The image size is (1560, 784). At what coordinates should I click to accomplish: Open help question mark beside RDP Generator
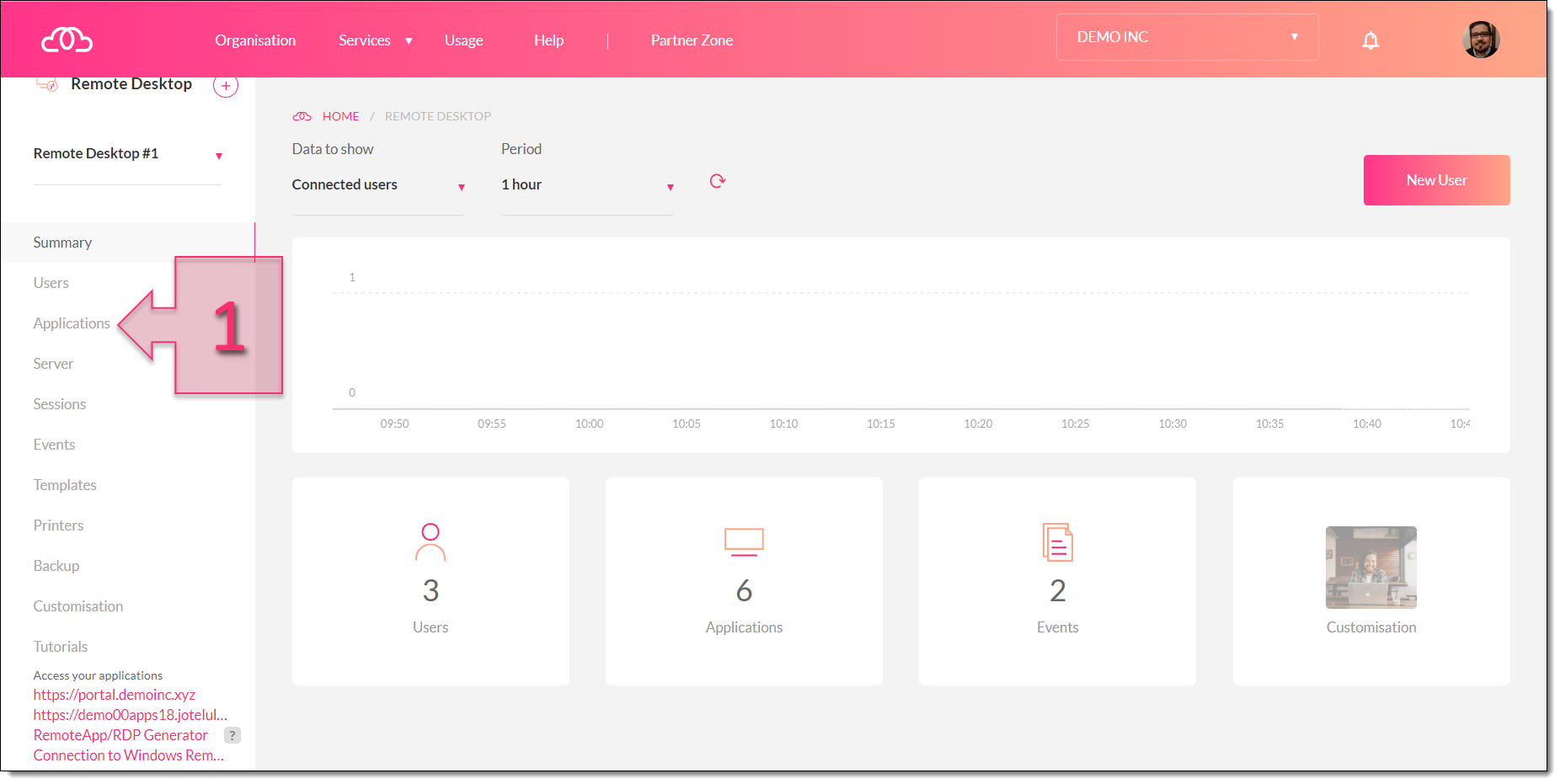[232, 735]
